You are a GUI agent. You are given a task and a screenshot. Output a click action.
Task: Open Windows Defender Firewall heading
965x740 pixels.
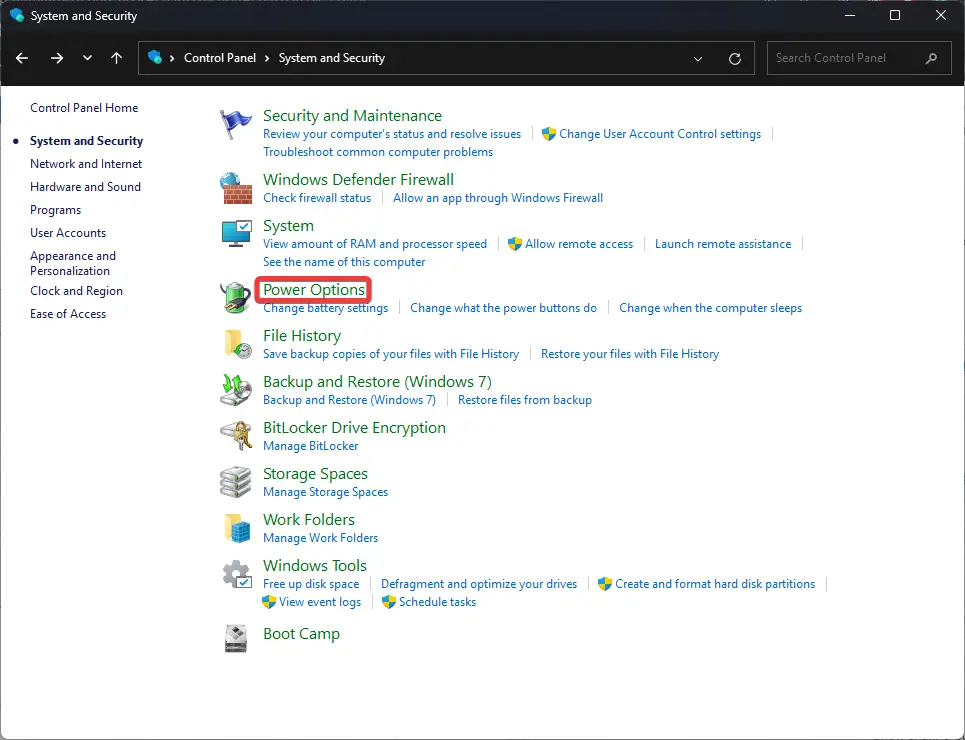tap(359, 180)
